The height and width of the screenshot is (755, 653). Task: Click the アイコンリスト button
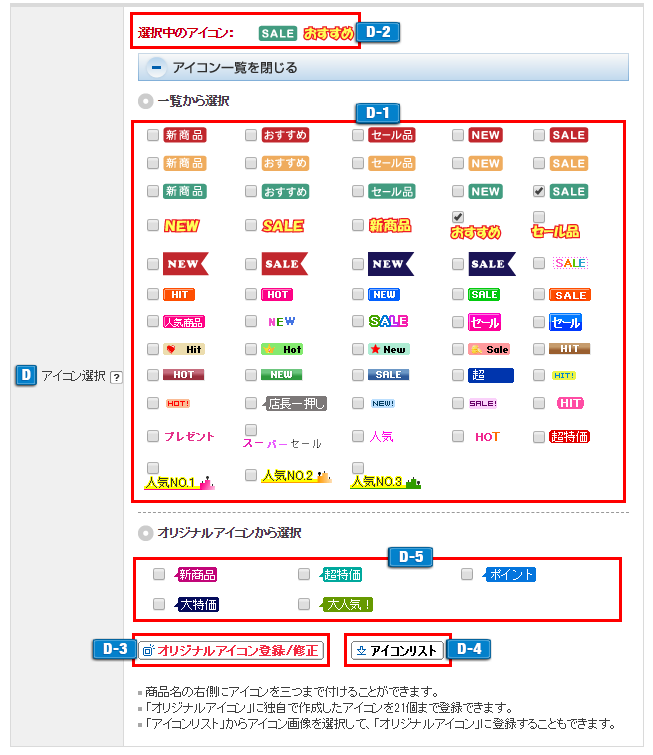tap(397, 651)
